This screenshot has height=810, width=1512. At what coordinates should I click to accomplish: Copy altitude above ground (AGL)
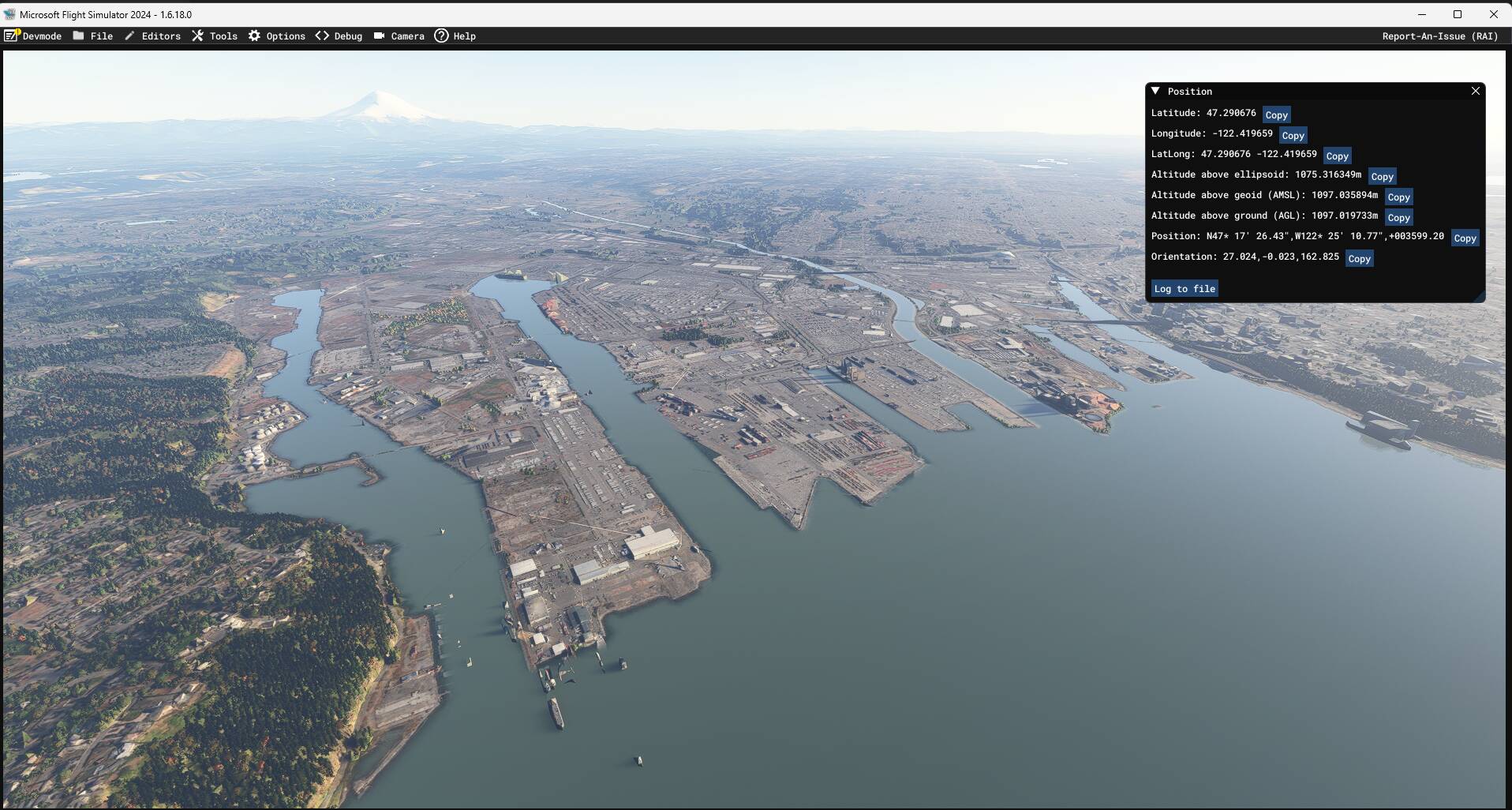[1398, 218]
